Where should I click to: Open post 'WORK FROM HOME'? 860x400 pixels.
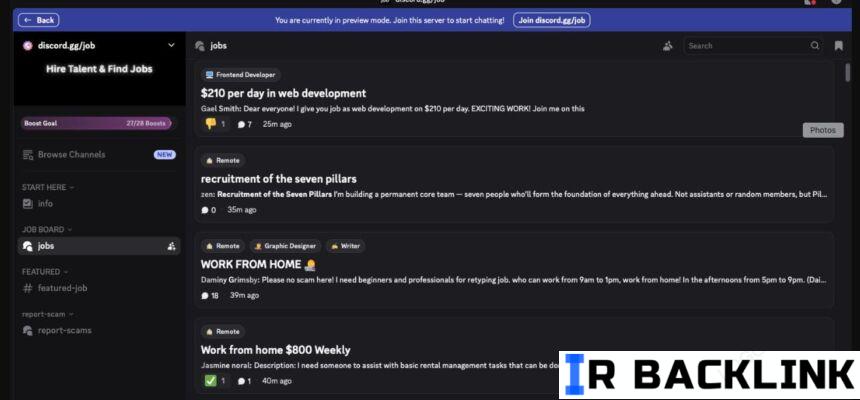tap(258, 264)
